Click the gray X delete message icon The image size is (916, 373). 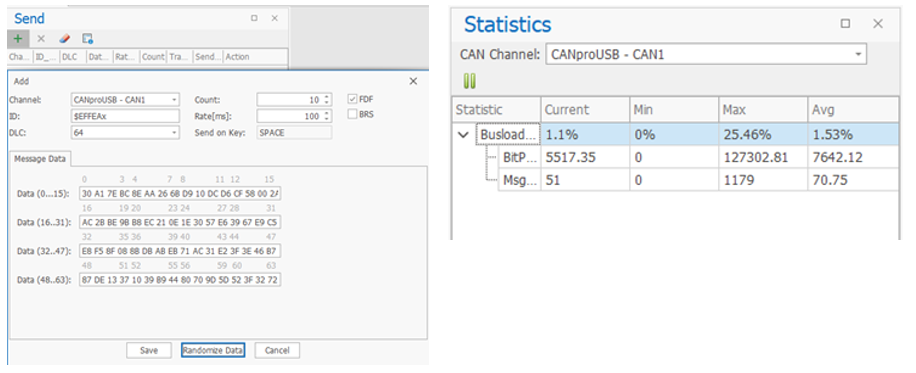pos(41,39)
